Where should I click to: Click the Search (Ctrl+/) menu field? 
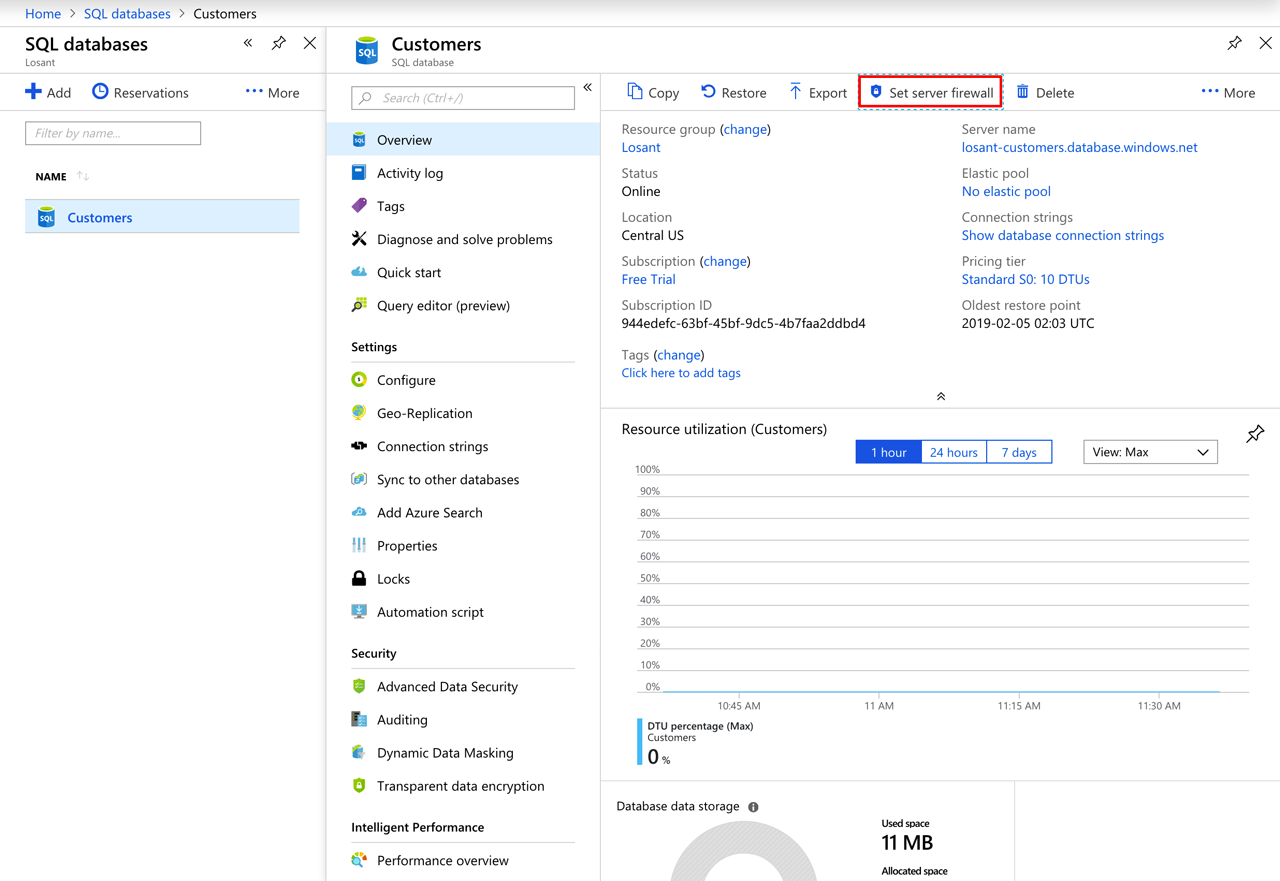pos(463,98)
